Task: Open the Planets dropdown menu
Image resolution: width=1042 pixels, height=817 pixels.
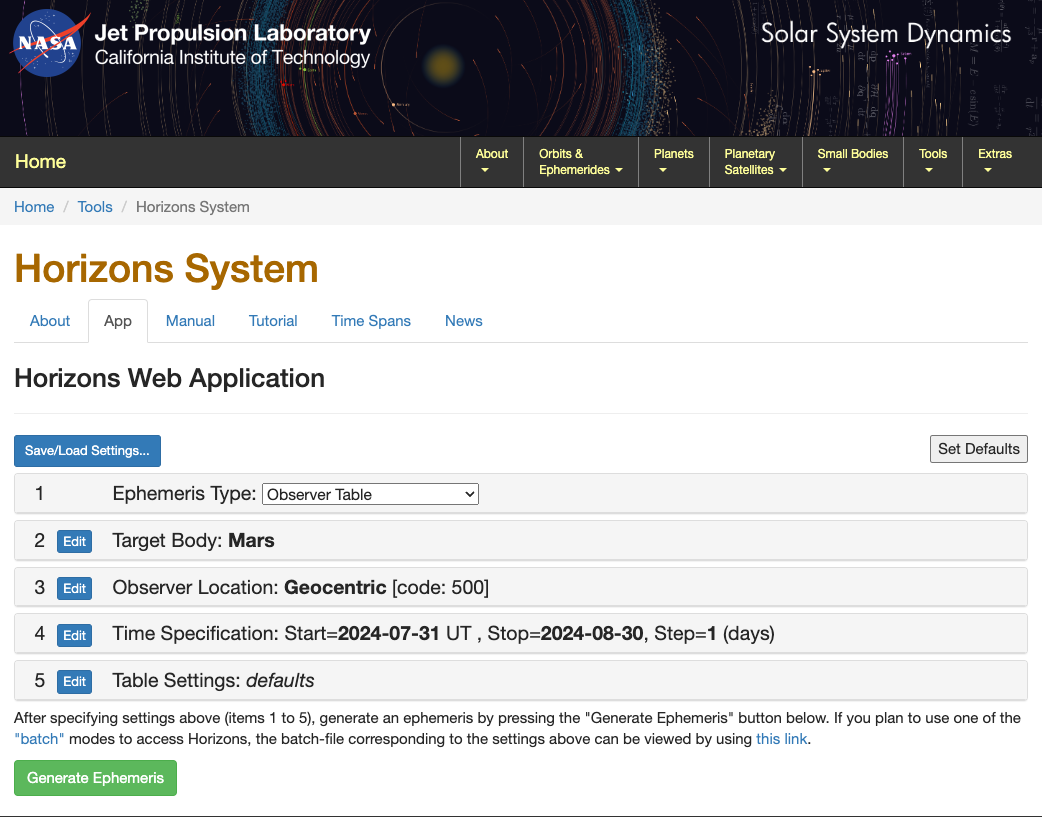Action: click(673, 162)
